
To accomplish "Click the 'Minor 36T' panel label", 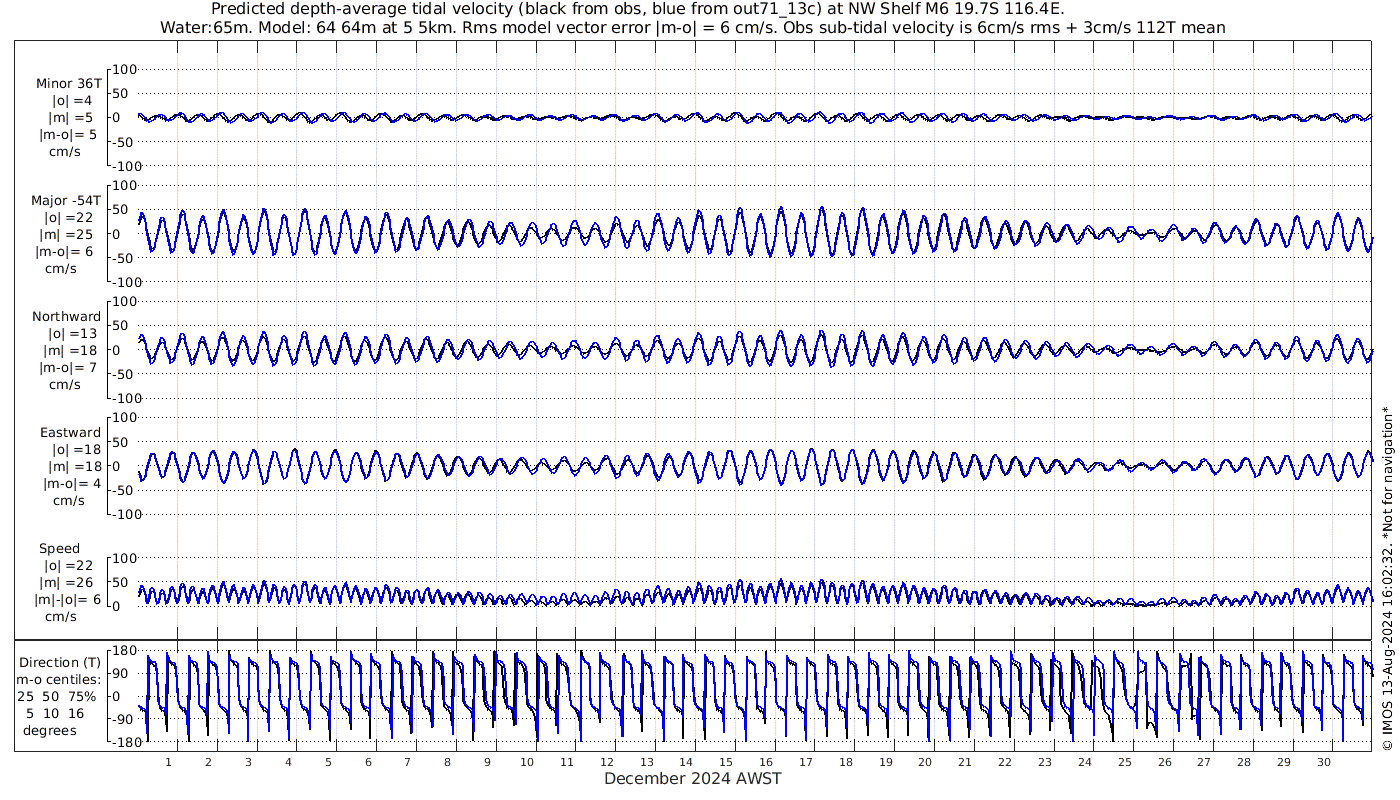I will (x=68, y=84).
